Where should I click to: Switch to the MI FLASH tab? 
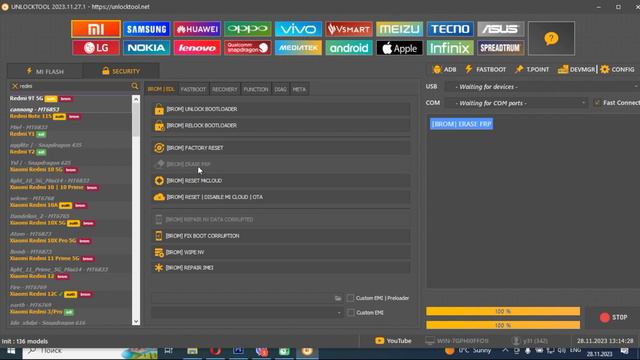click(45, 71)
